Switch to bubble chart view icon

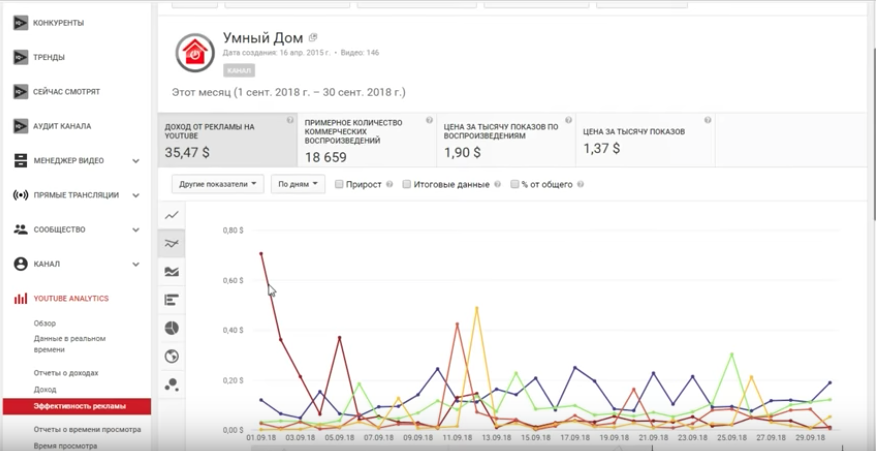click(172, 384)
